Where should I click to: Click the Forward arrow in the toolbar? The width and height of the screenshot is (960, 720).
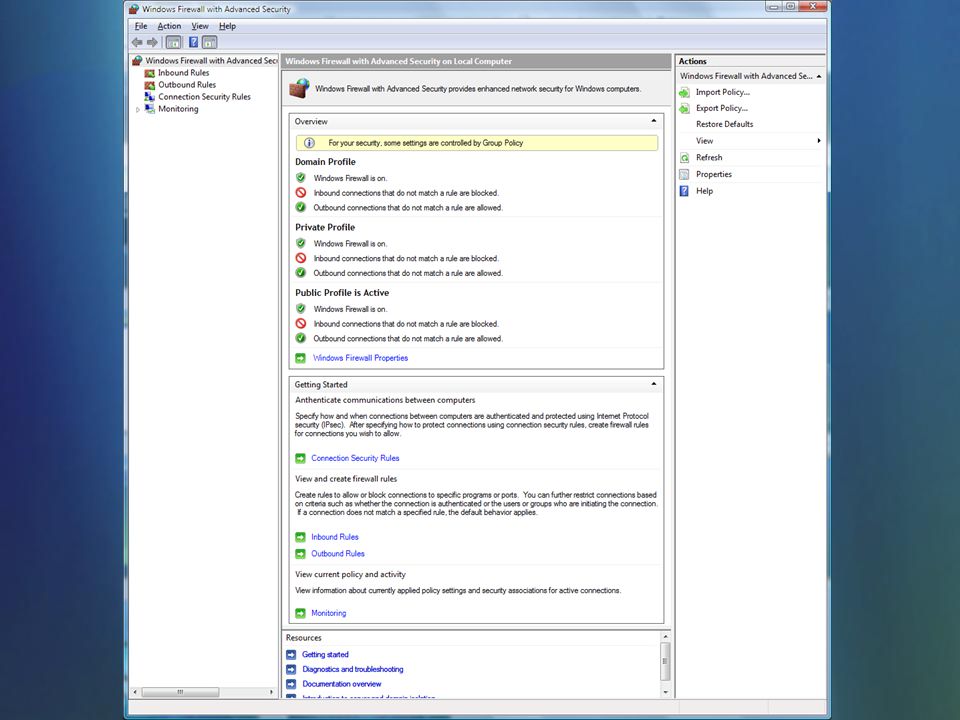pyautogui.click(x=152, y=42)
